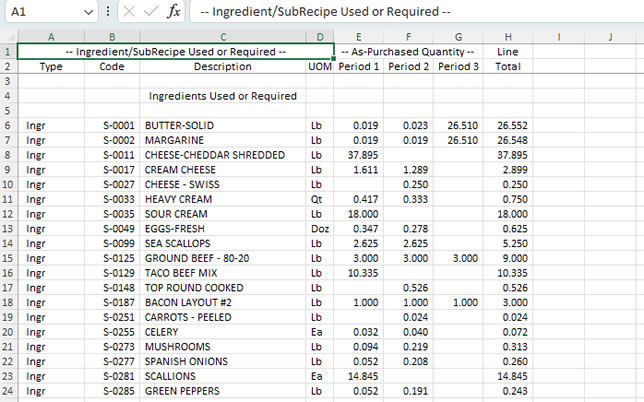Click the formula bar text field
Screen dimensions: 644x402
click(417, 11)
